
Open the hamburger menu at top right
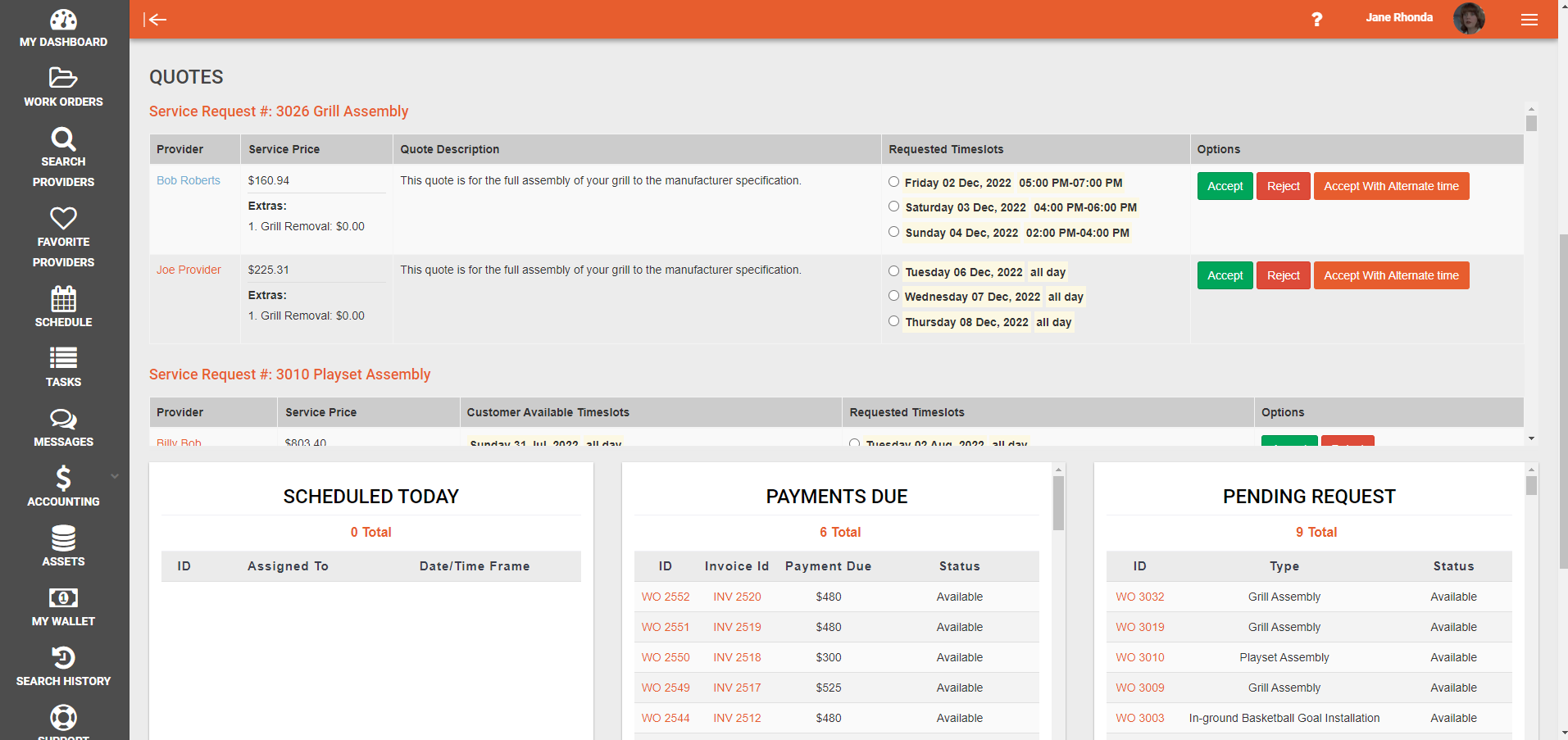[1529, 20]
